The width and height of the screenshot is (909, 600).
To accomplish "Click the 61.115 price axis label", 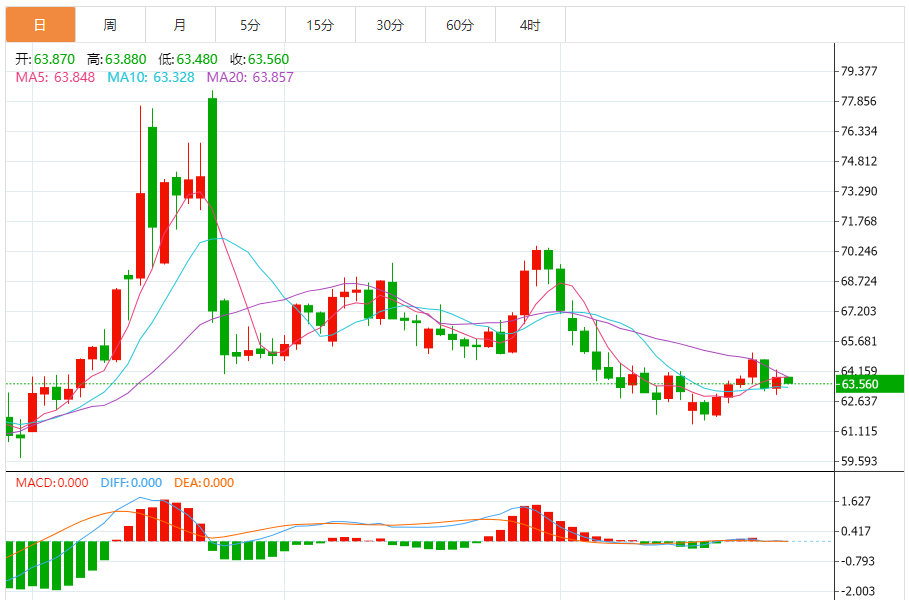I will coord(859,431).
